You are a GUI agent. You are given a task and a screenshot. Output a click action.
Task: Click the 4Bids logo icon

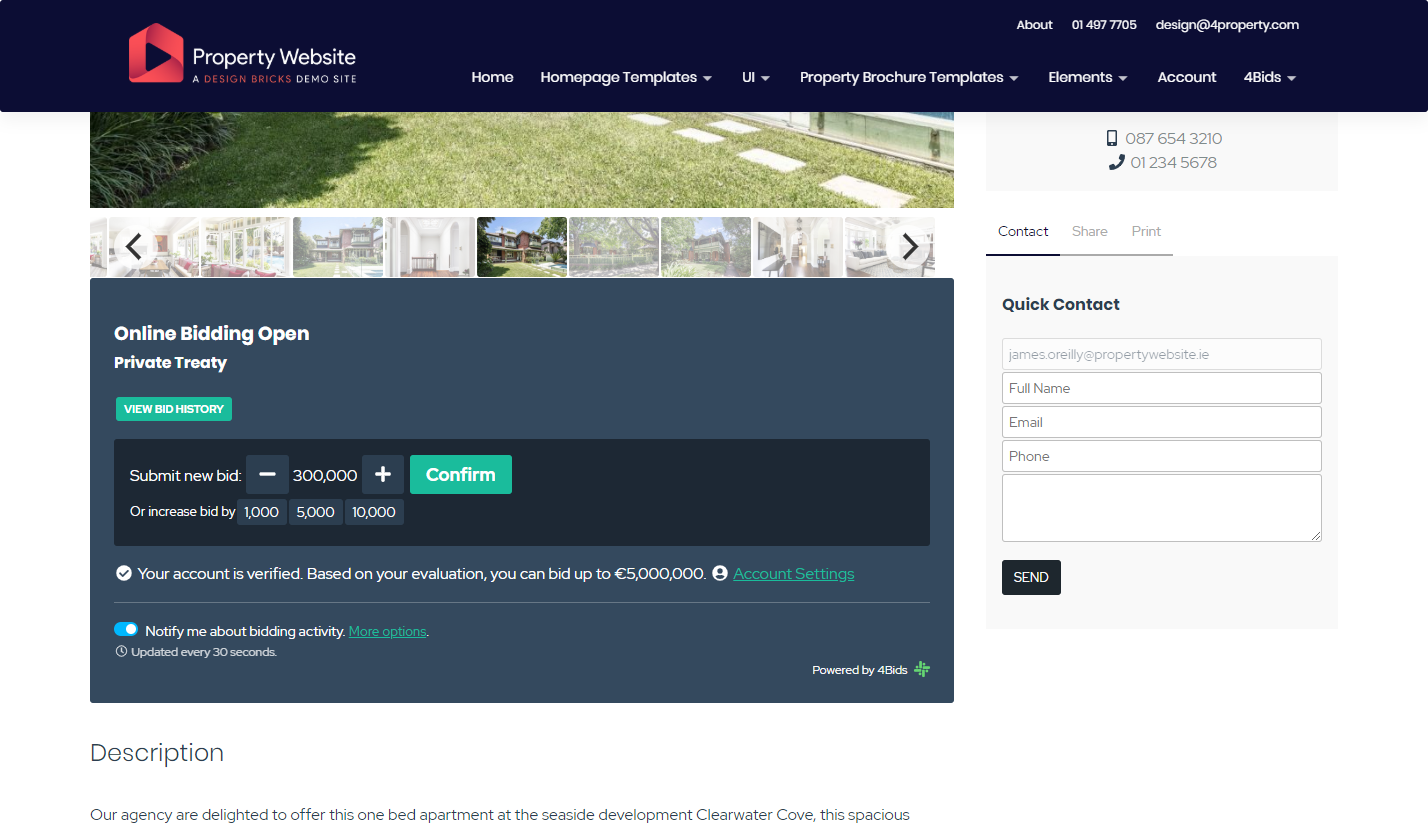(922, 670)
